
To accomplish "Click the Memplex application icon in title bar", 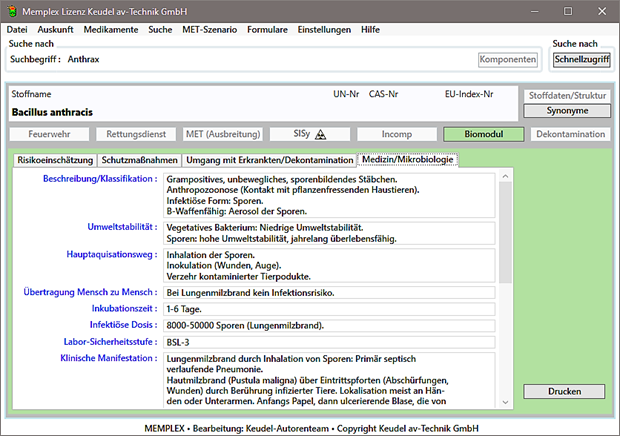I will click(x=12, y=11).
